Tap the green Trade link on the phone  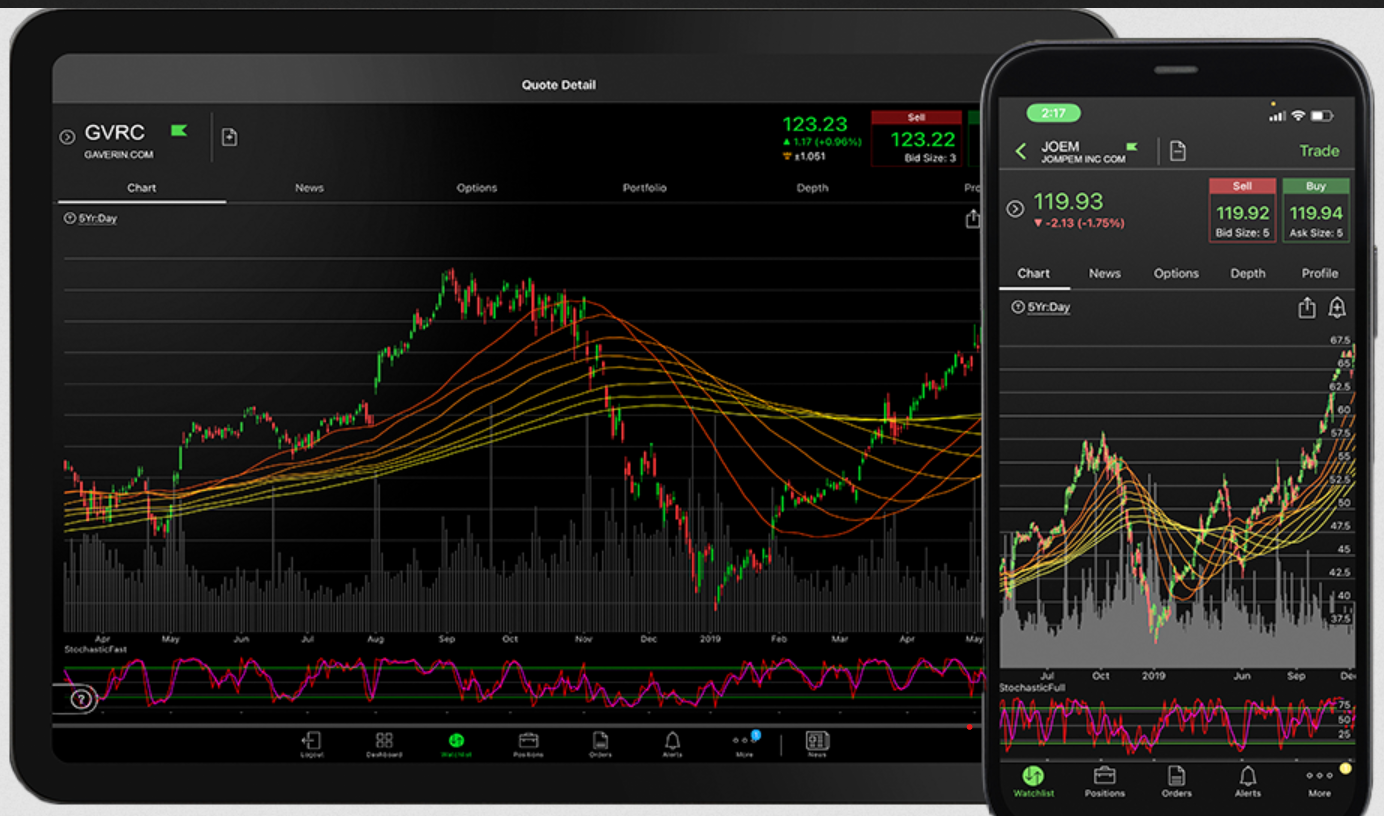[1319, 151]
